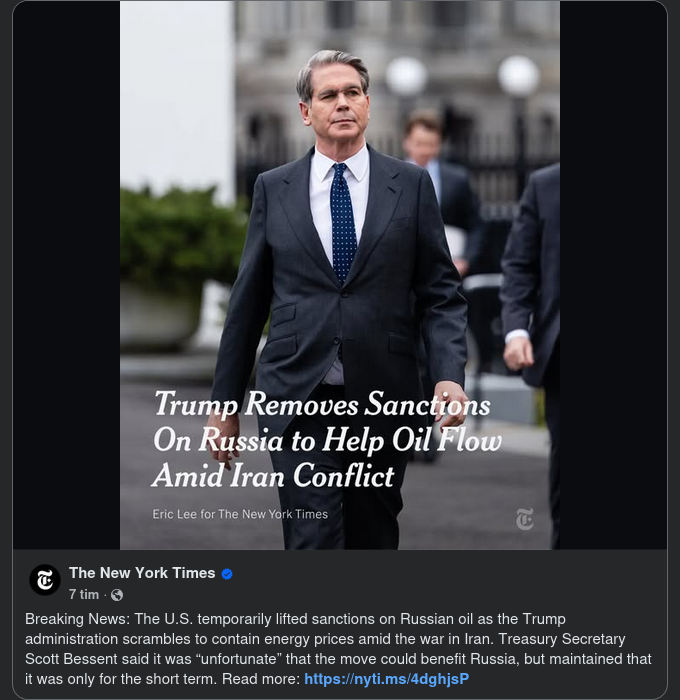Screen dimensions: 680x700
Task: Open the "7 tim" post timestamp
Action: [x=84, y=595]
